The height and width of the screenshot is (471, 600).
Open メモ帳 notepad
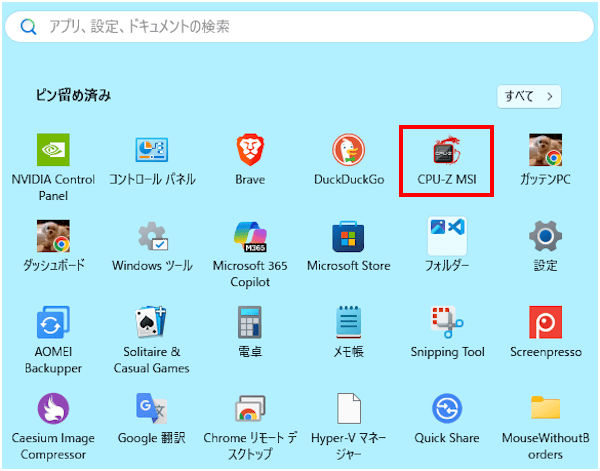tap(348, 322)
